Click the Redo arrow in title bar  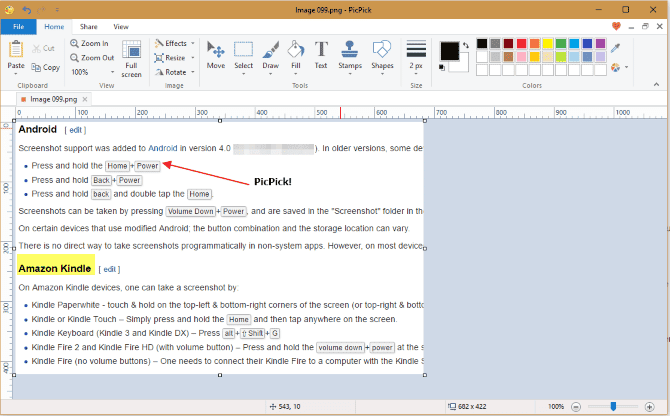click(x=42, y=9)
